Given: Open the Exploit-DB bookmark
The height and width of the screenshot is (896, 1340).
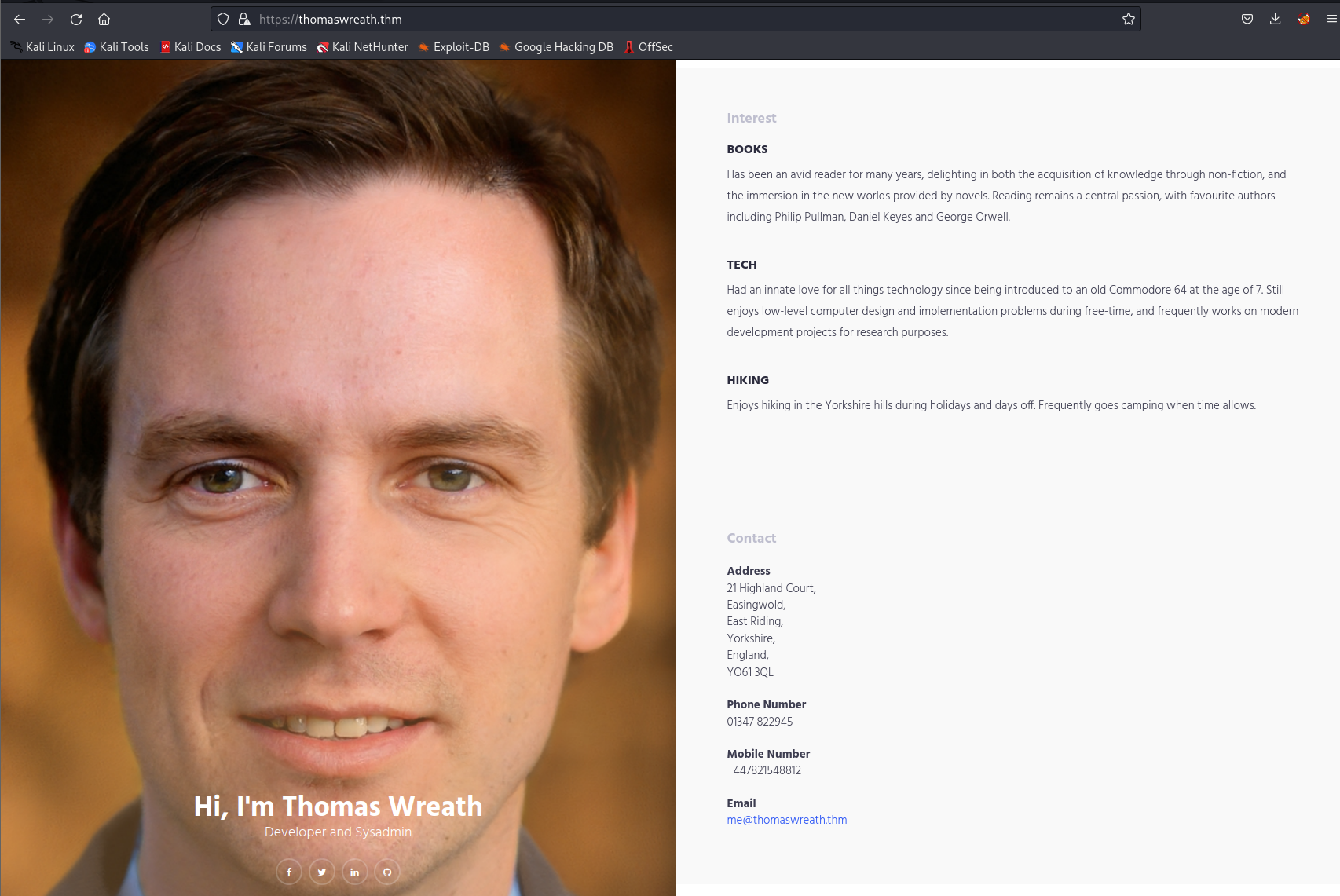Looking at the screenshot, I should (453, 47).
